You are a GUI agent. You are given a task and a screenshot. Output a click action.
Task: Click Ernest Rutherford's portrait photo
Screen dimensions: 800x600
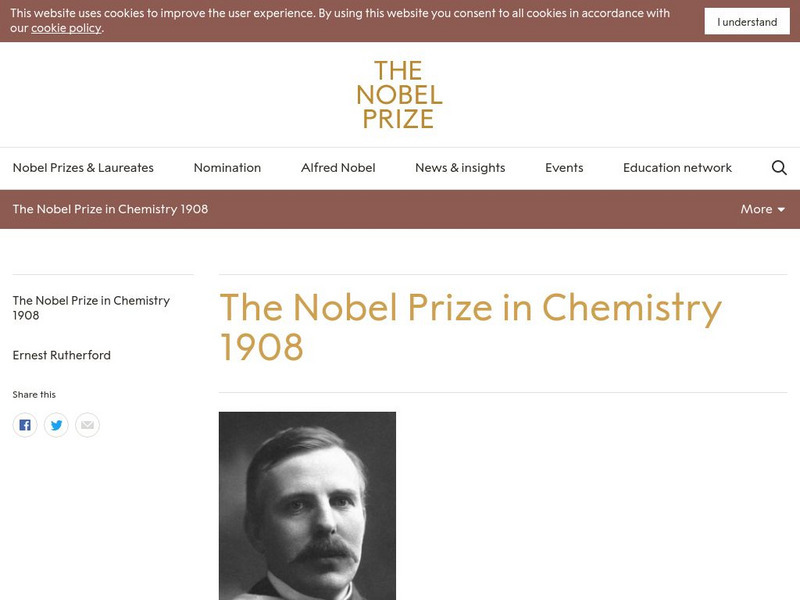pyautogui.click(x=307, y=505)
